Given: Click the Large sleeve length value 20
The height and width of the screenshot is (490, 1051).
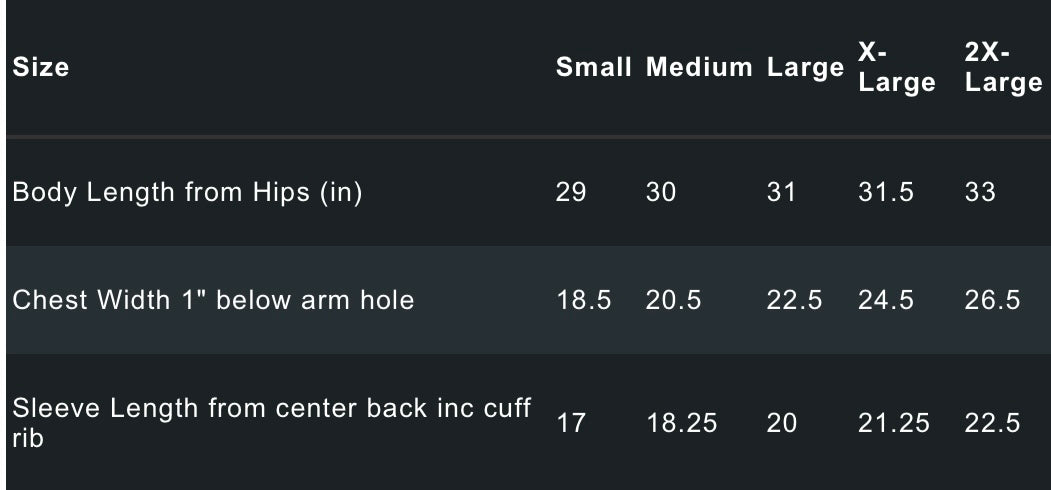Looking at the screenshot, I should coord(782,423).
